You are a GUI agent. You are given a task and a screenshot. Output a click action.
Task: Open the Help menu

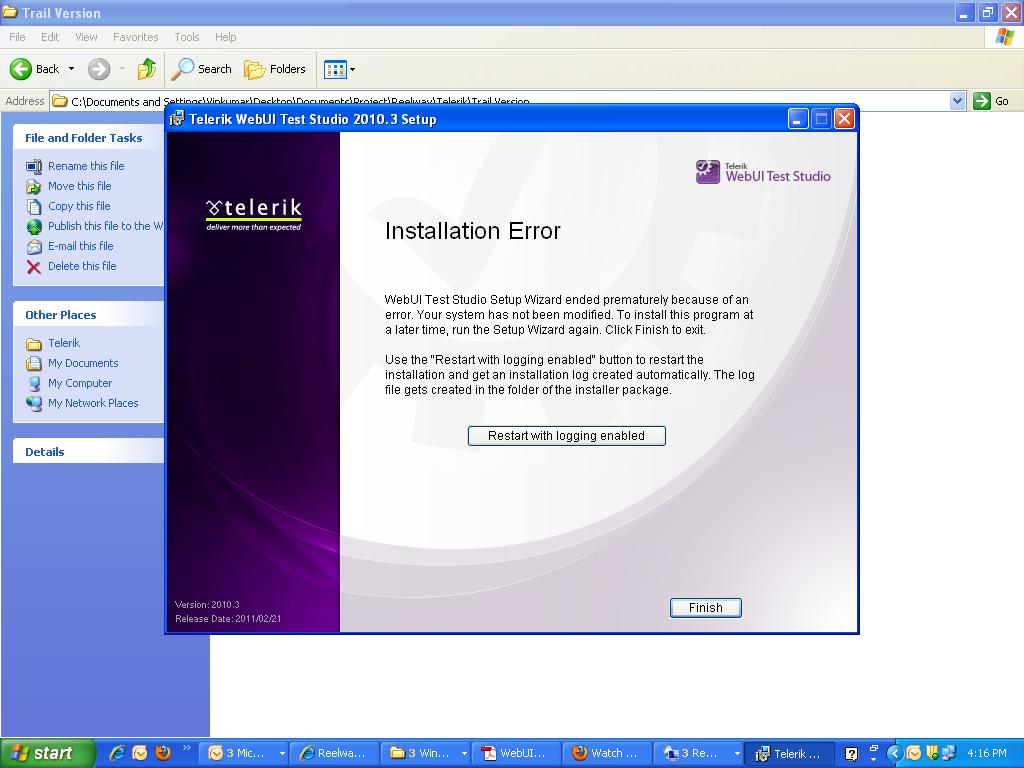coord(225,37)
